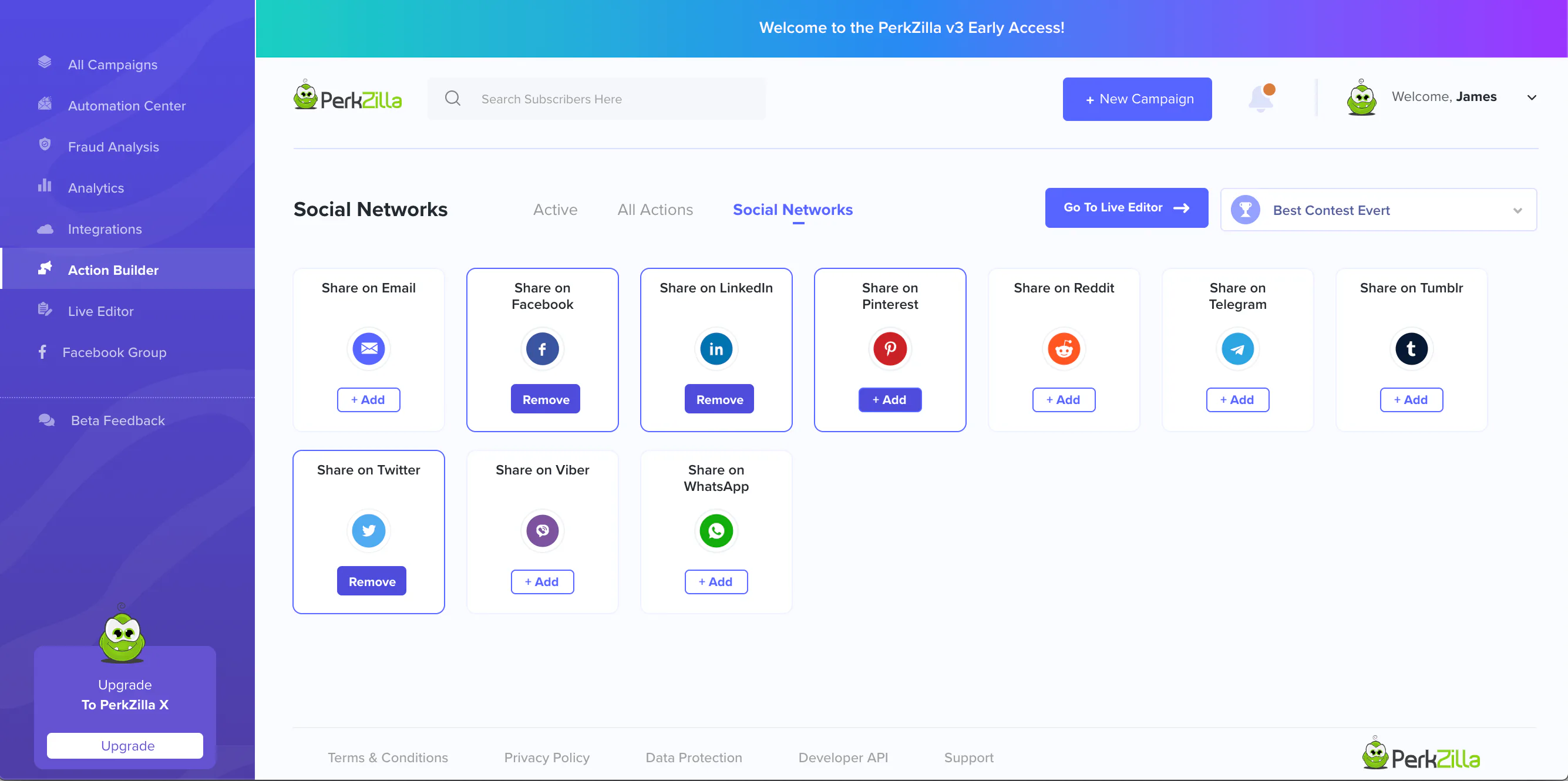1568x781 pixels.
Task: Click the Facebook share icon
Action: (x=541, y=348)
